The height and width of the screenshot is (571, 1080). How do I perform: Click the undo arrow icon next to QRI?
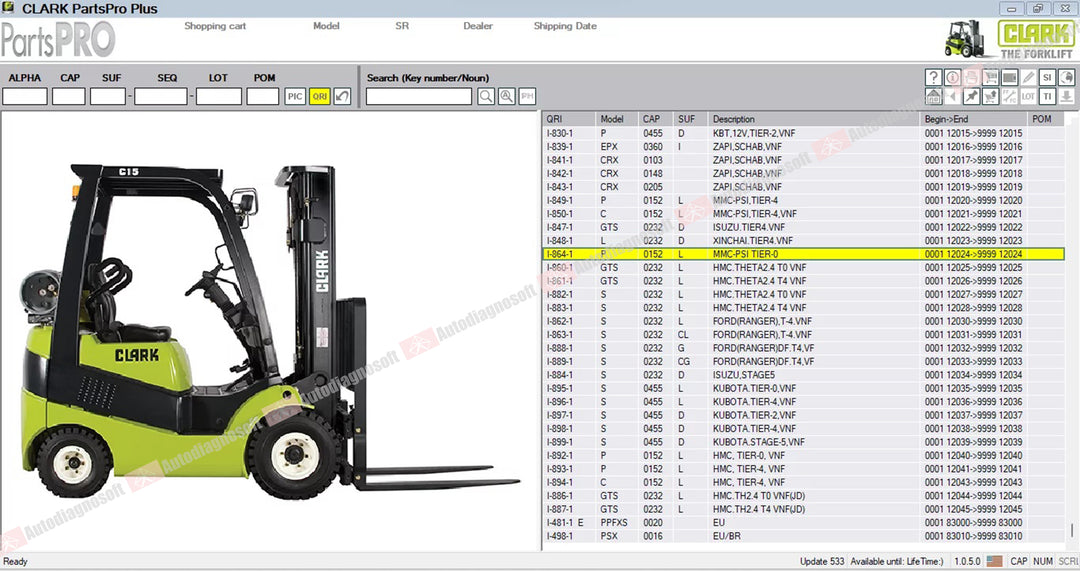pos(342,96)
